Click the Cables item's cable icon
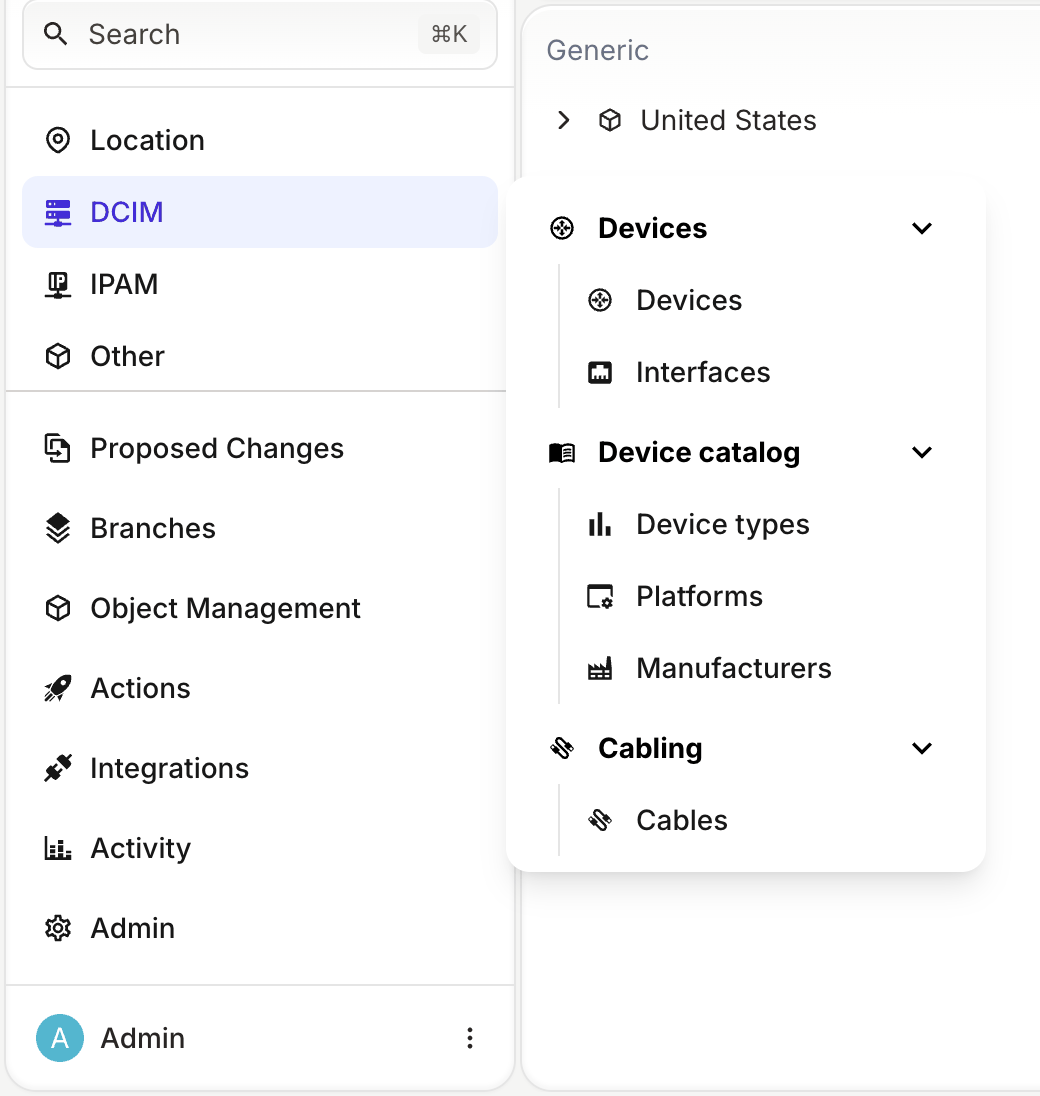 (600, 819)
